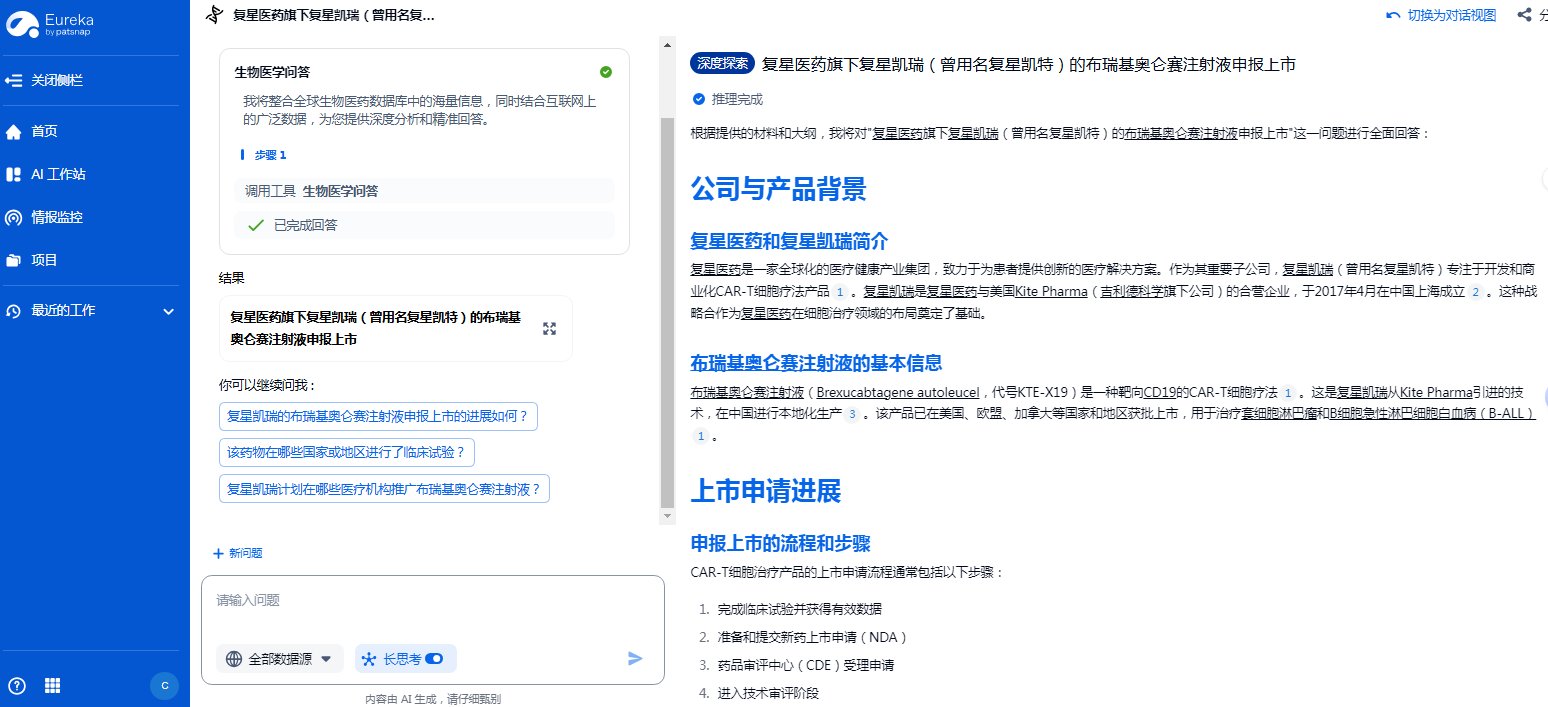Viewport: 1548px width, 707px height.
Task: Click the Eureka by Patsnap logo
Action: coord(50,25)
